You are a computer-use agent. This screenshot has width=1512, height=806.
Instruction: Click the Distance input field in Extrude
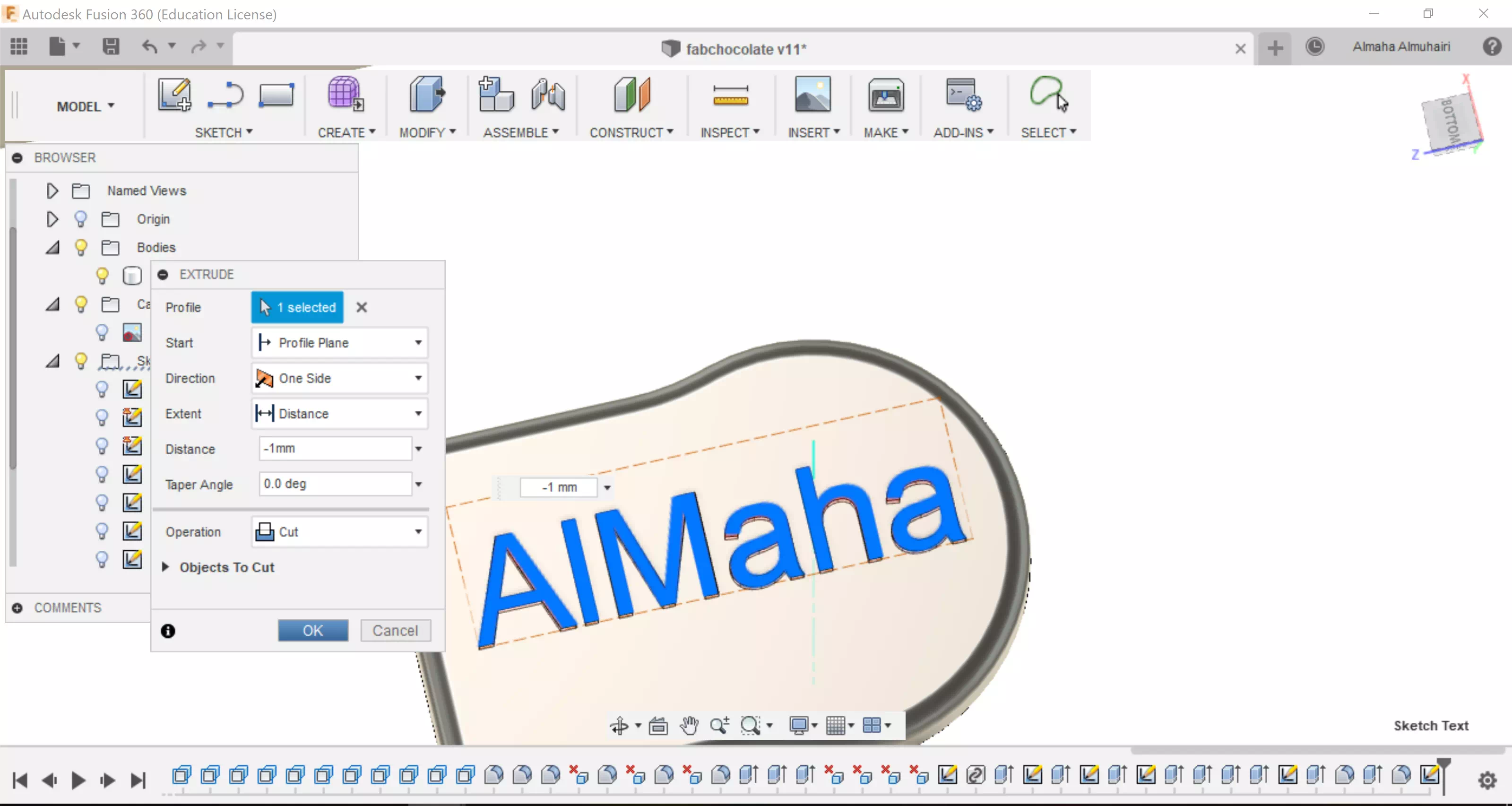(x=335, y=449)
